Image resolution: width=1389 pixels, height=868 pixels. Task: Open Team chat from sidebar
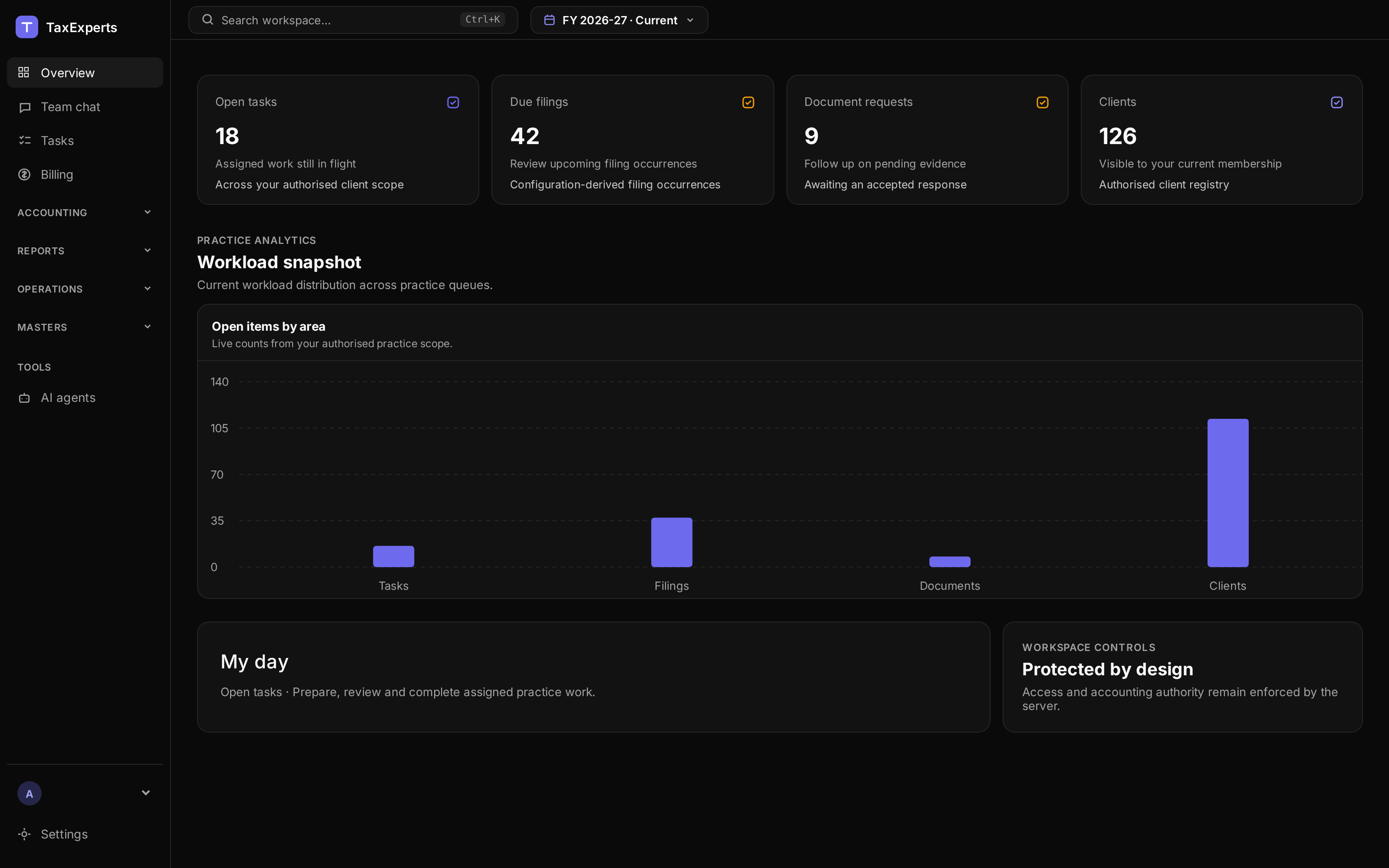(85, 107)
